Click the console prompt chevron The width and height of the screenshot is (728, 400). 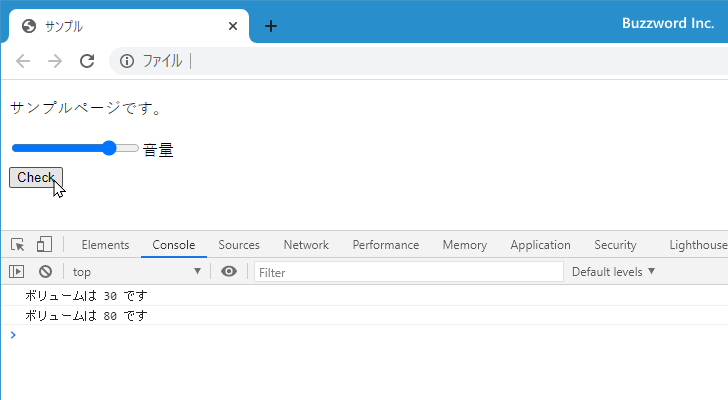pyautogui.click(x=13, y=335)
